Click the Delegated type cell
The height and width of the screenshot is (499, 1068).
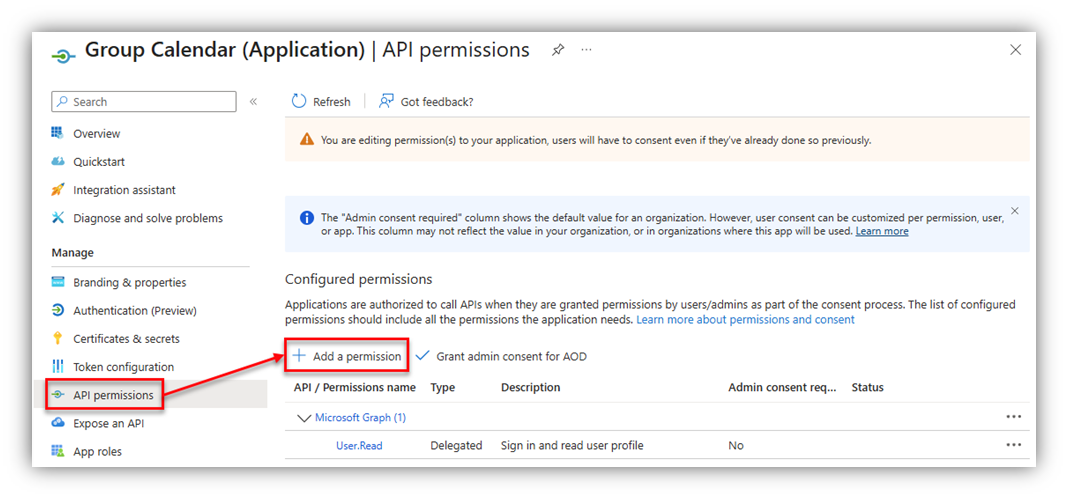click(x=456, y=445)
